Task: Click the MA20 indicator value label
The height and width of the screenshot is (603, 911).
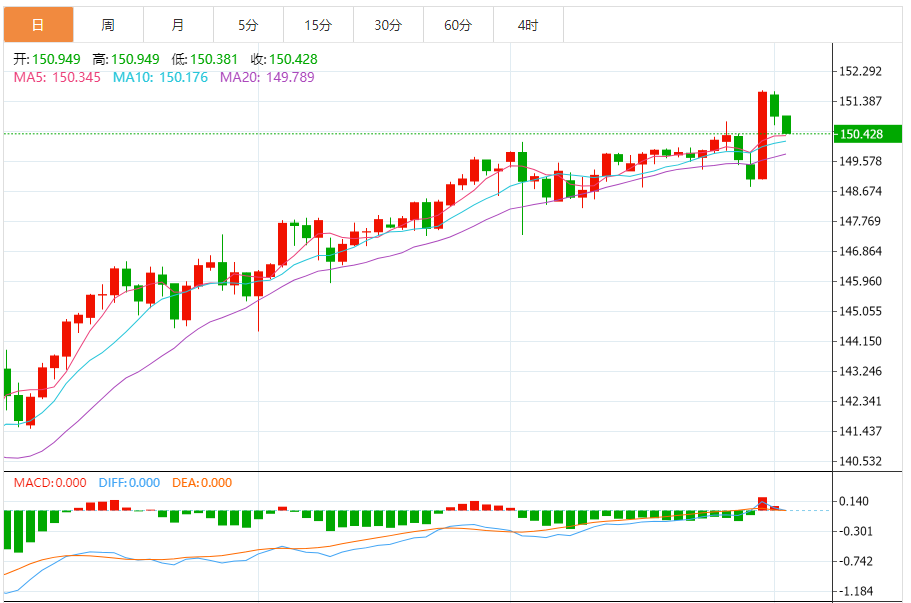Action: tap(267, 77)
